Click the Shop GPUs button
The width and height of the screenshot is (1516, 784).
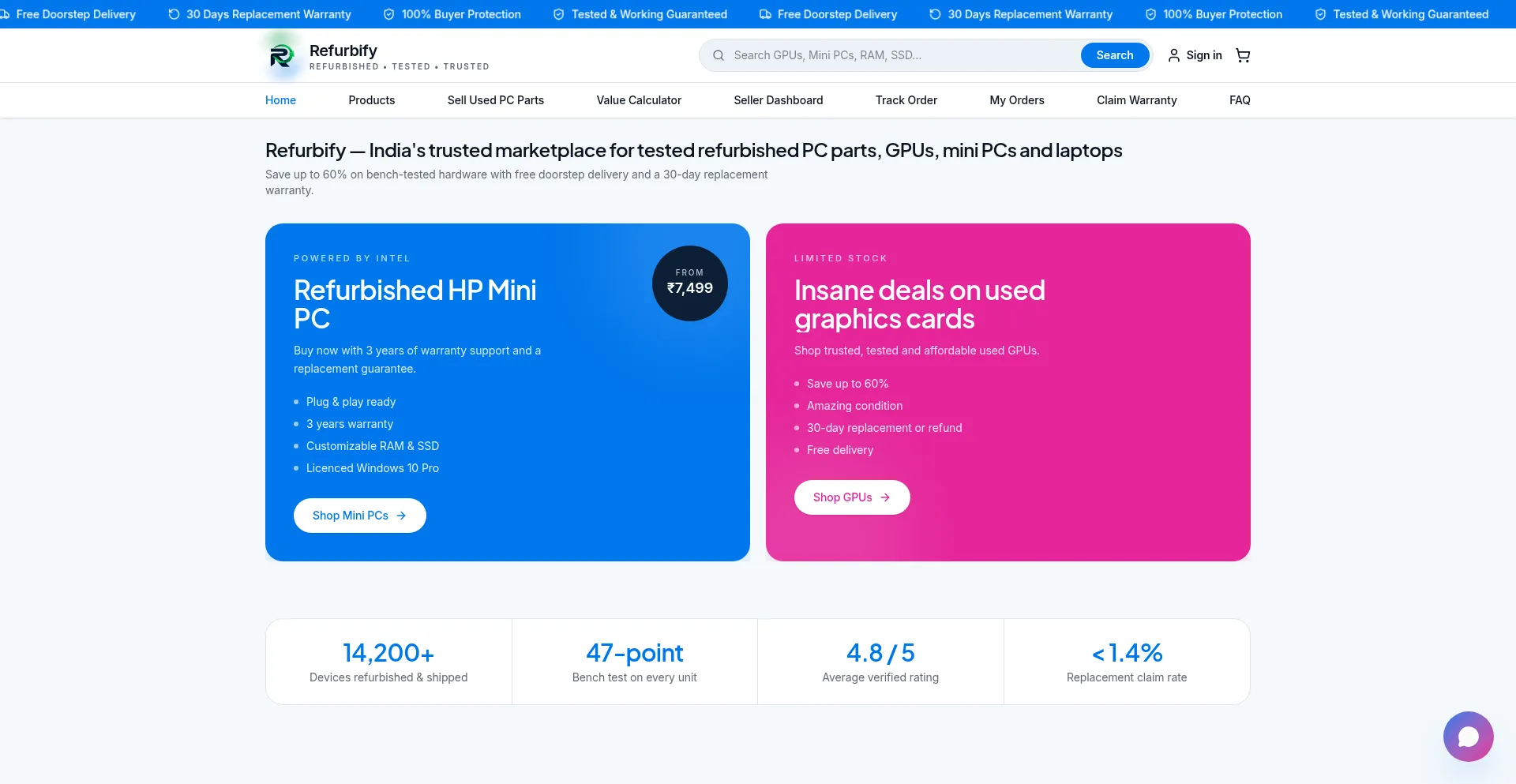[x=852, y=497]
